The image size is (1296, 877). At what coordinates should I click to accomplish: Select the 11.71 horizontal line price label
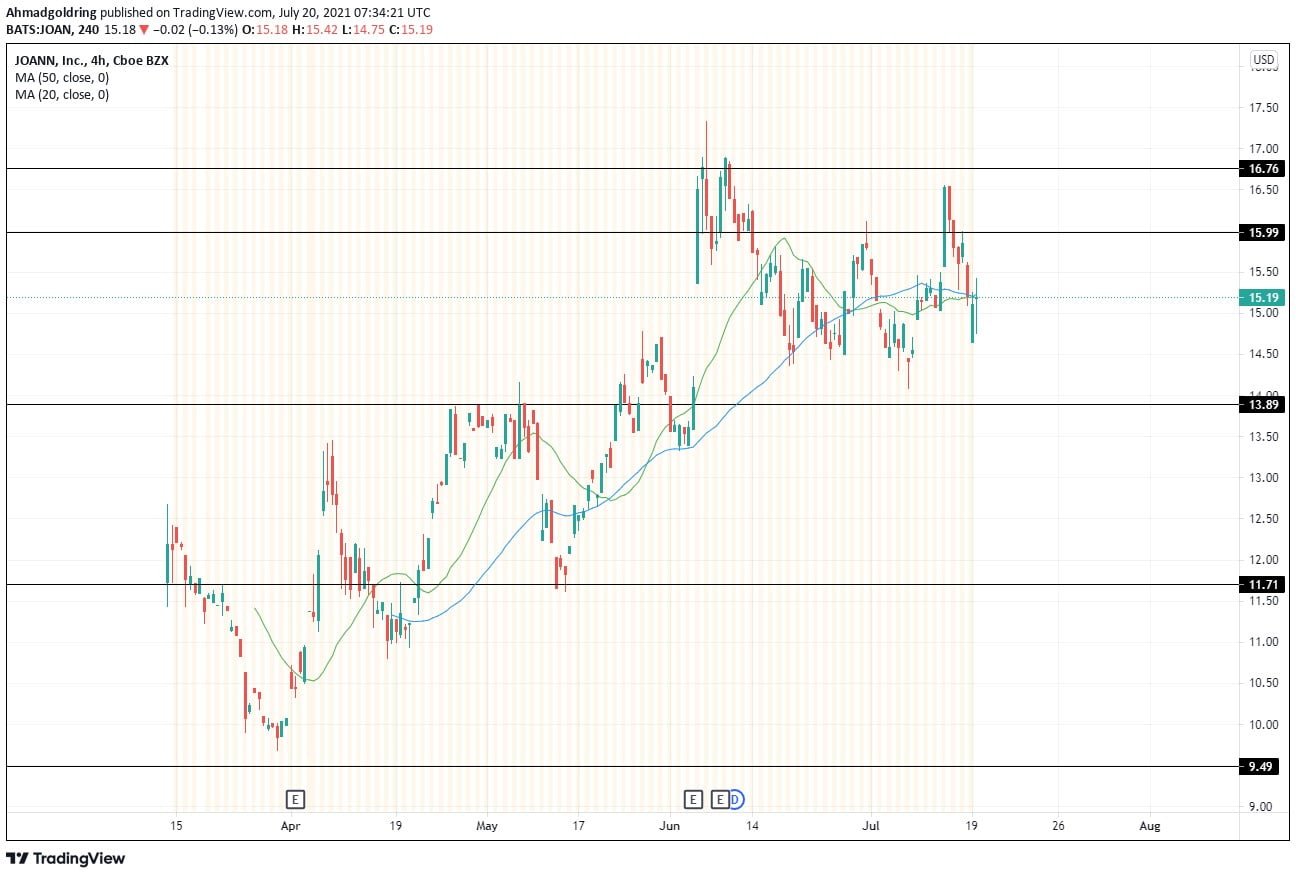[1264, 584]
